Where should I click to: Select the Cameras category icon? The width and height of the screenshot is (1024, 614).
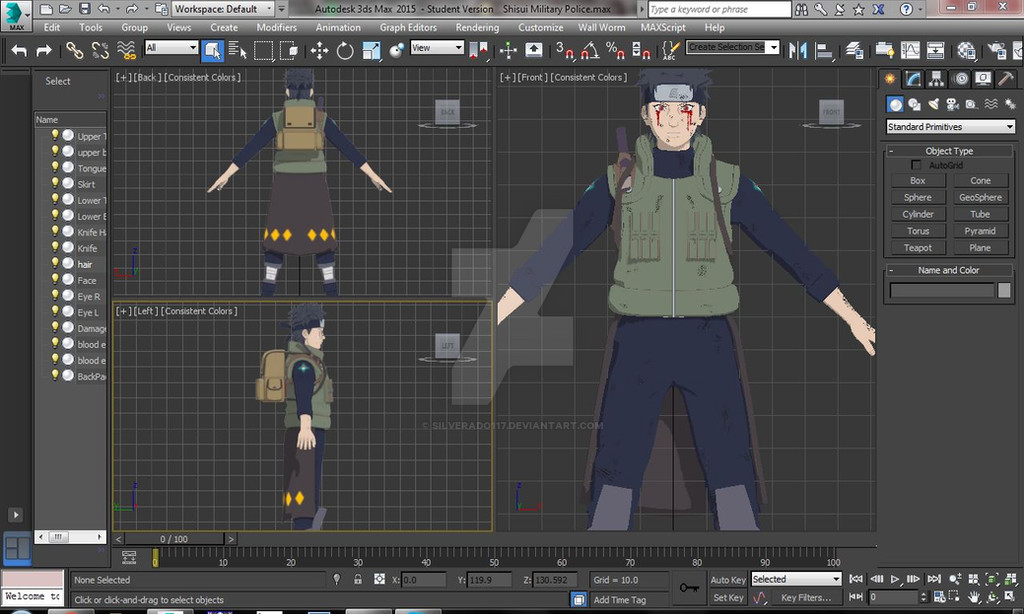pos(953,104)
